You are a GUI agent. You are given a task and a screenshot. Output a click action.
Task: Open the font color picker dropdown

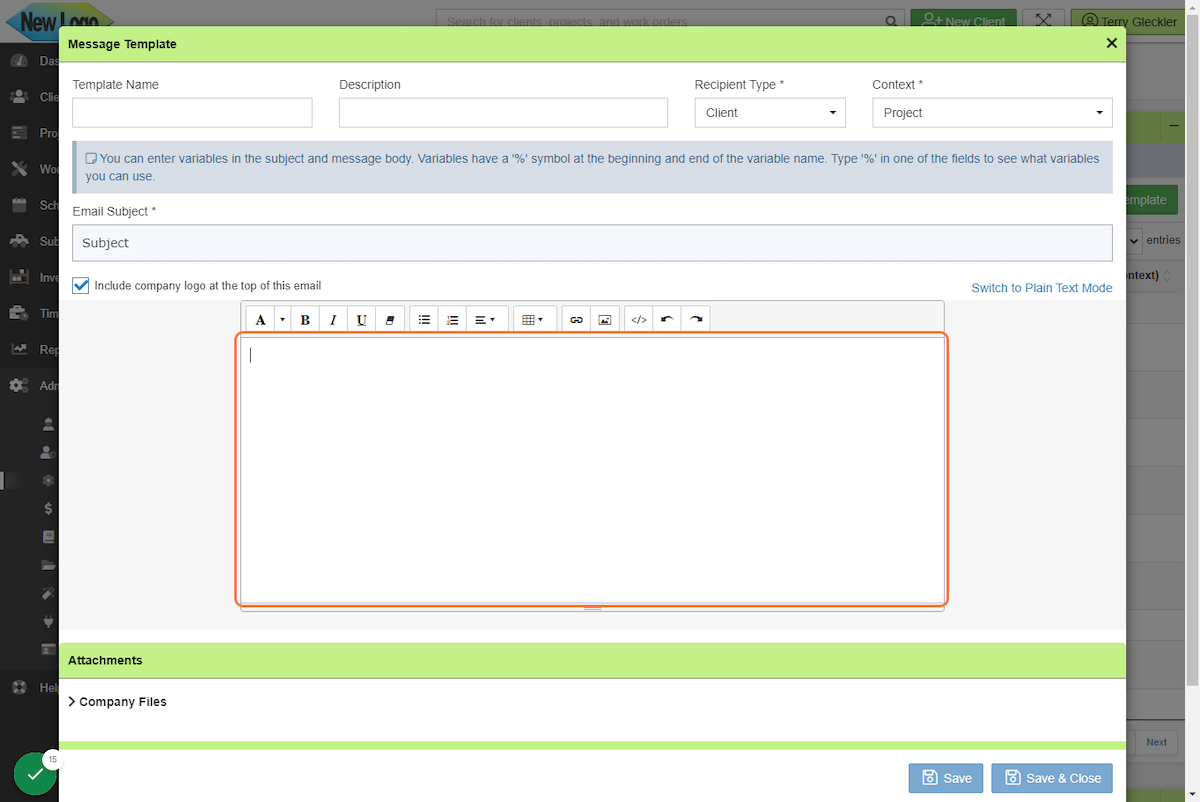[281, 319]
